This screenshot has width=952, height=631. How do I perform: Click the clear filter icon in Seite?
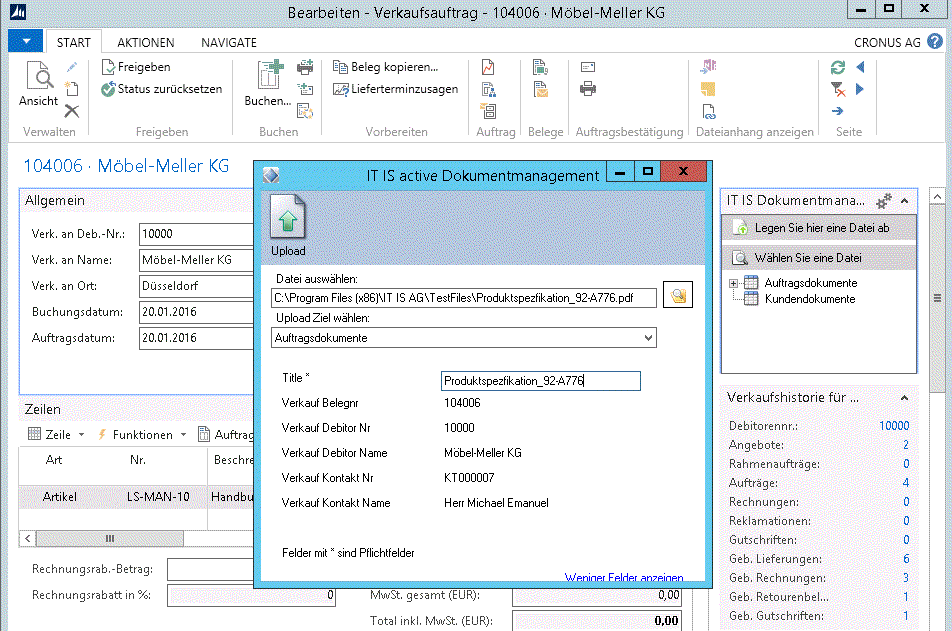pos(838,89)
